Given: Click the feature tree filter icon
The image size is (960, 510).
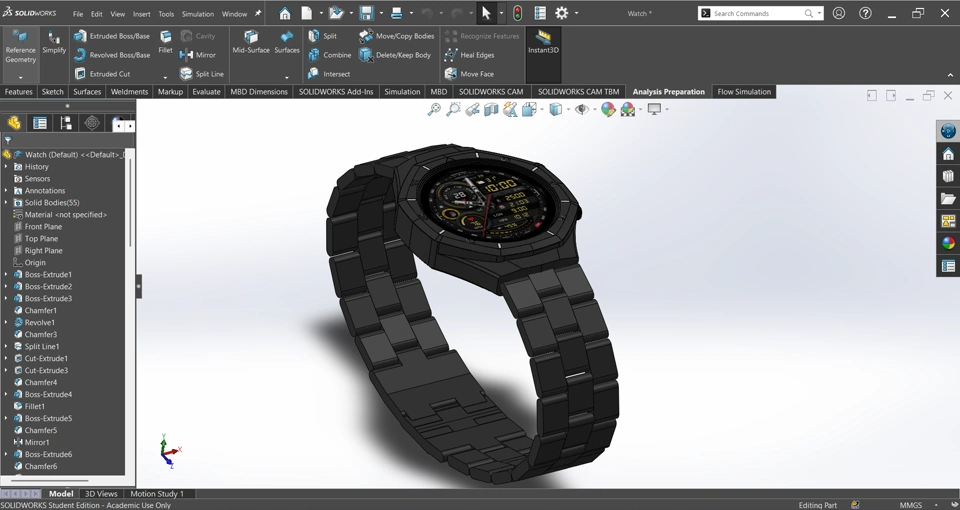Looking at the screenshot, I should tap(8, 140).
